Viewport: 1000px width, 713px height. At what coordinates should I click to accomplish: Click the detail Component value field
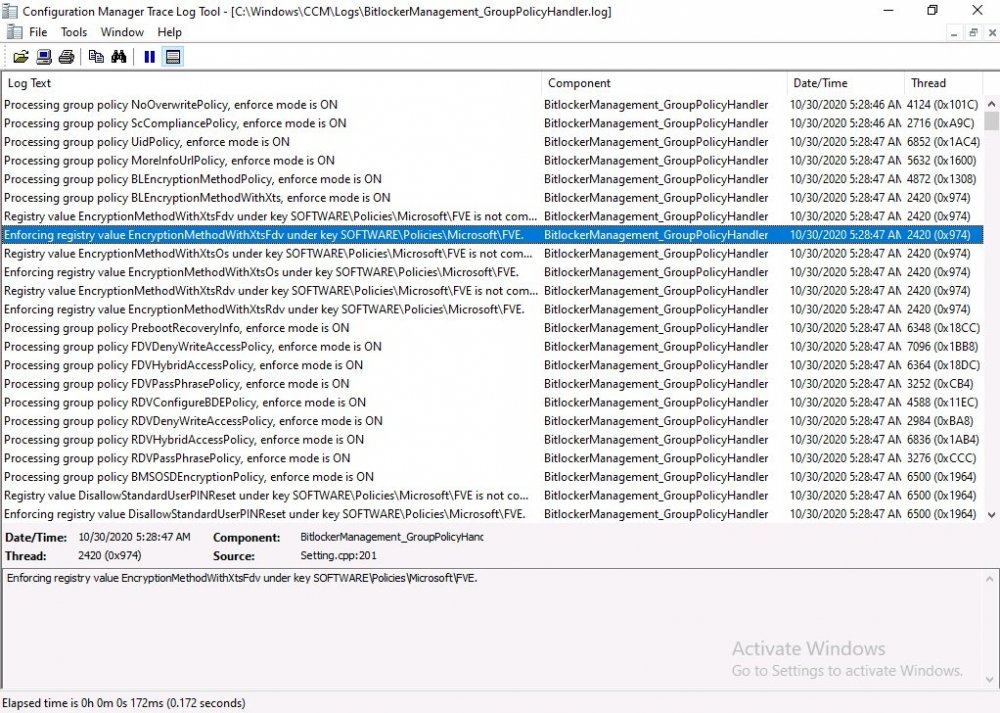click(x=392, y=537)
